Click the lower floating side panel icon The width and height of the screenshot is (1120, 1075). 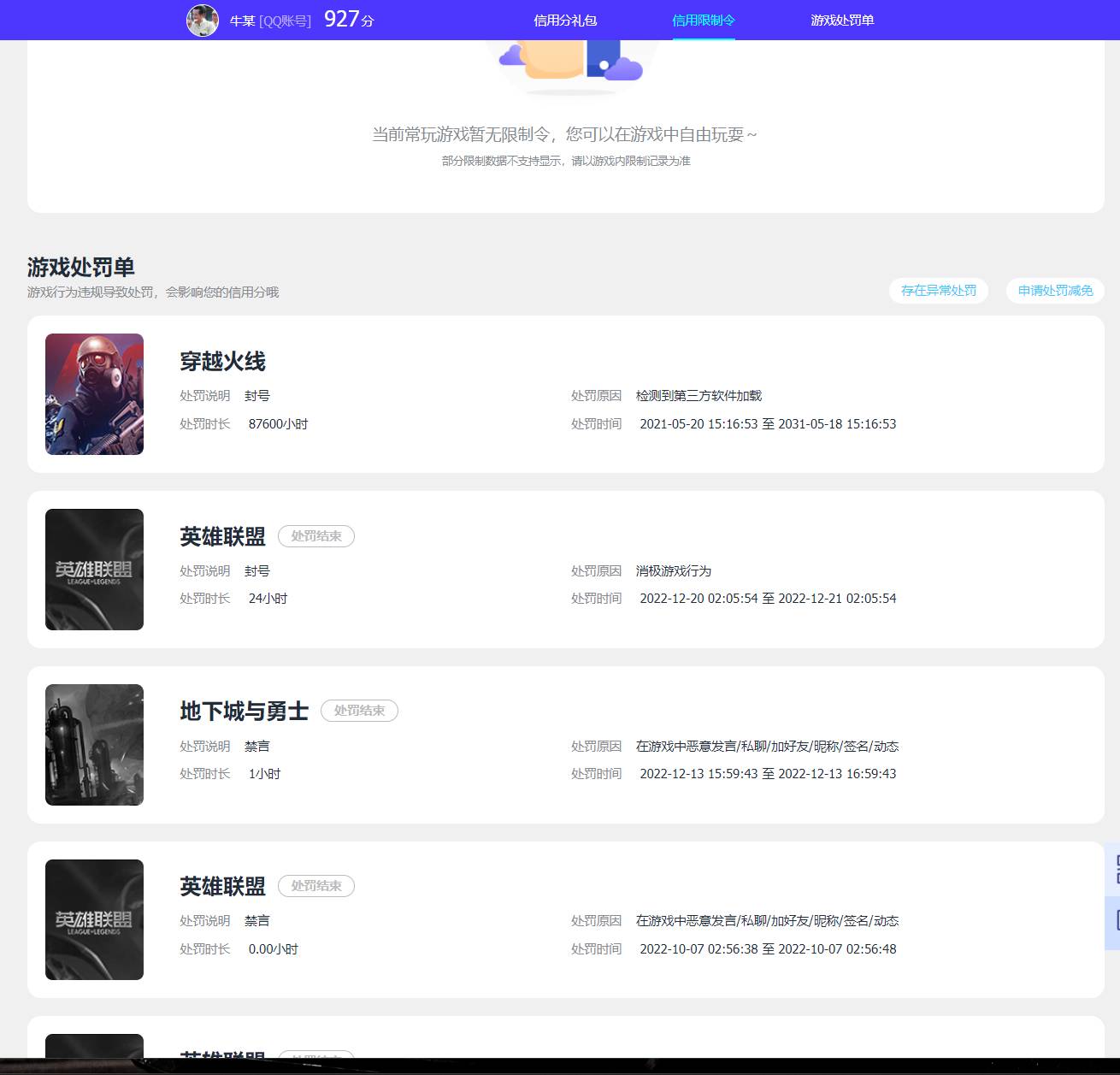pos(1112,922)
